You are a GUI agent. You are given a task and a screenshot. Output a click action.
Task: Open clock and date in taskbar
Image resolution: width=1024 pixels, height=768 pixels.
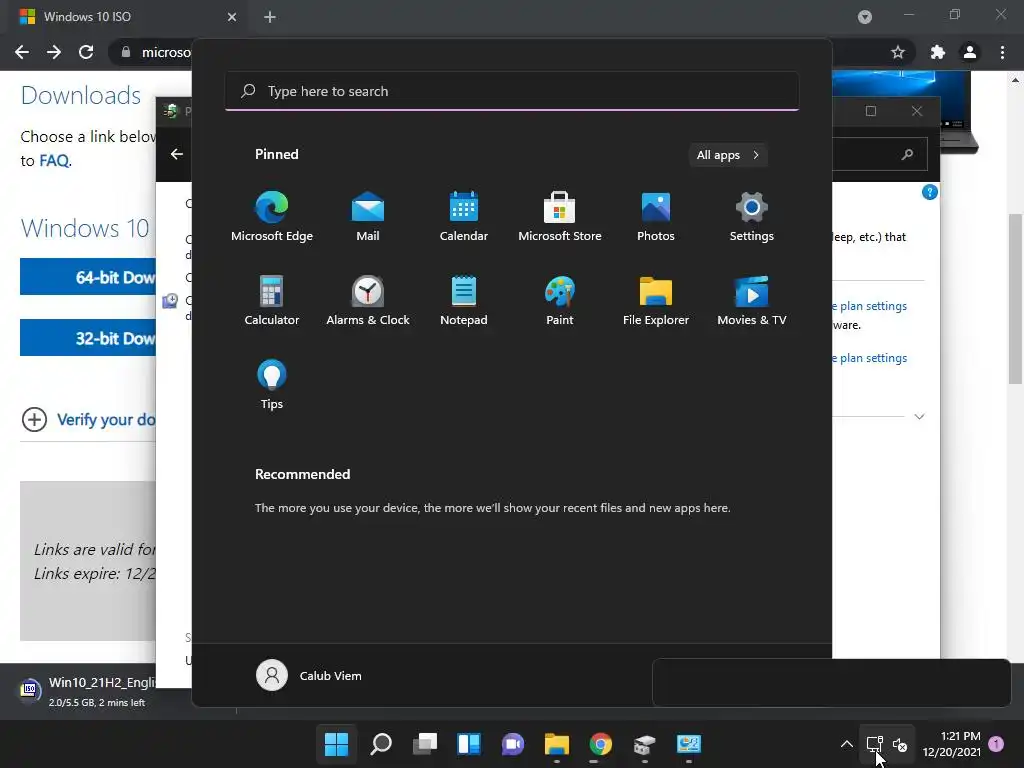pos(951,744)
